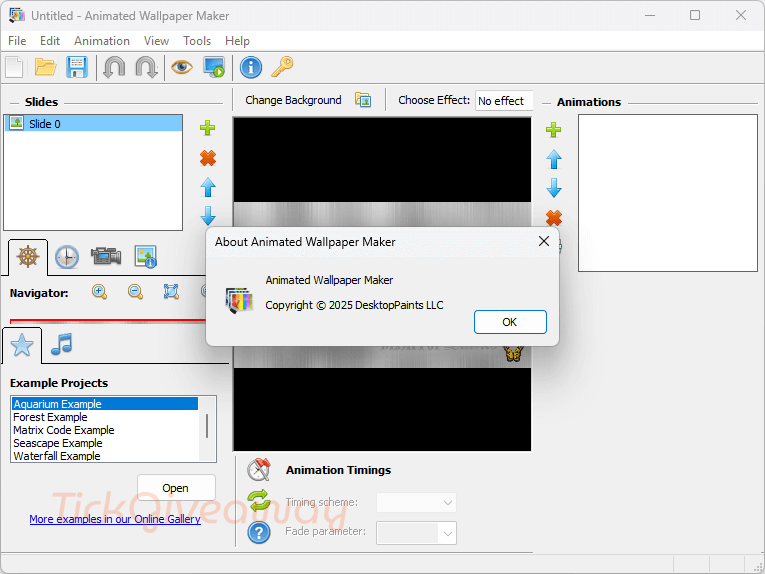Screen dimensions: 765x574
Task: Switch to the video camera tab
Action: point(106,256)
